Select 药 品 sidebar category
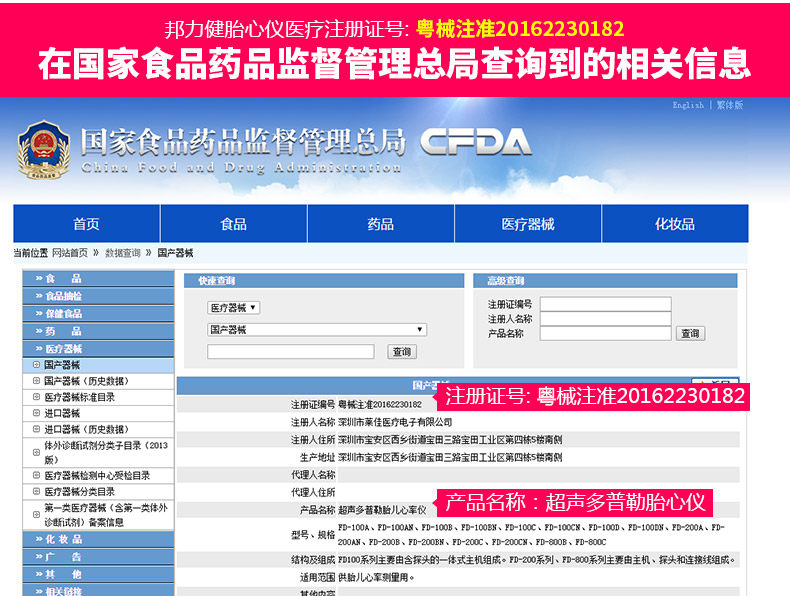Screen dimensions: 790x596 98,331
